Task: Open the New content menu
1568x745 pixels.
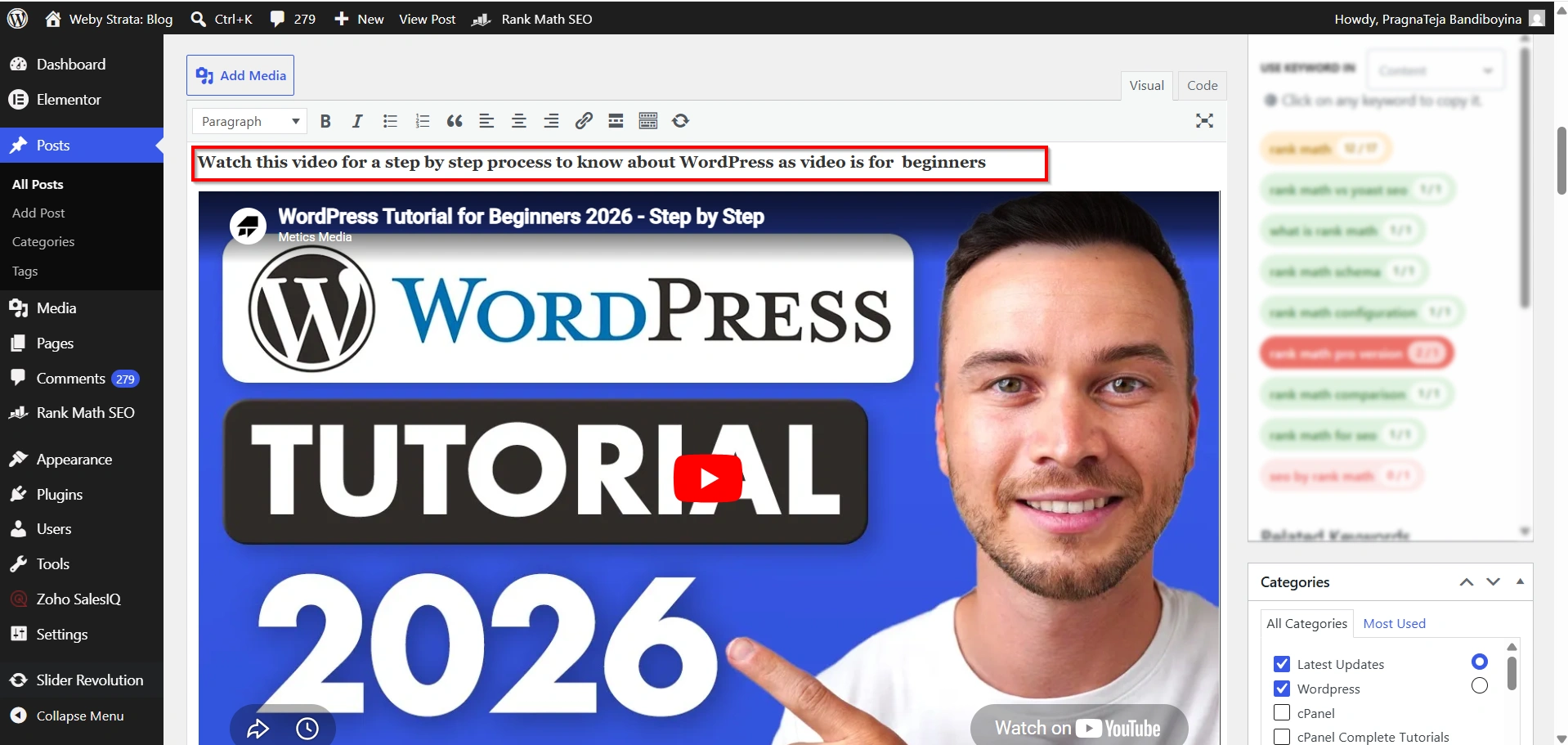Action: 359,19
